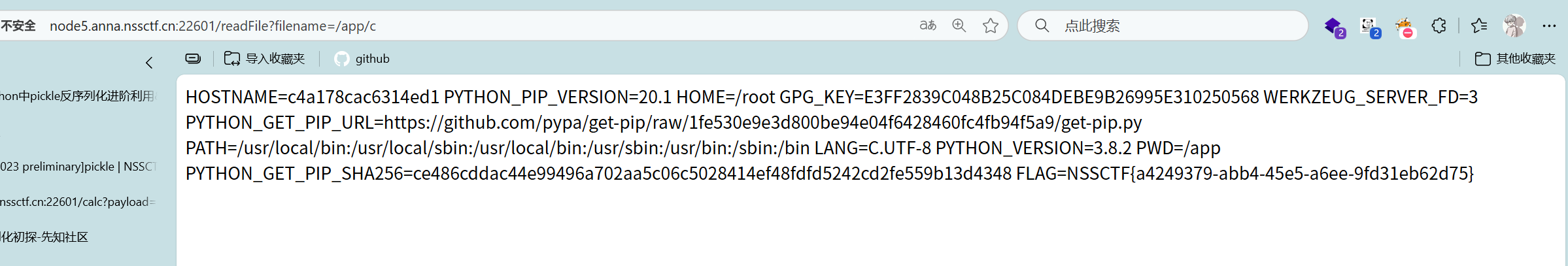Click the 不安全 site security indicator
1568x266 pixels.
[x=18, y=25]
